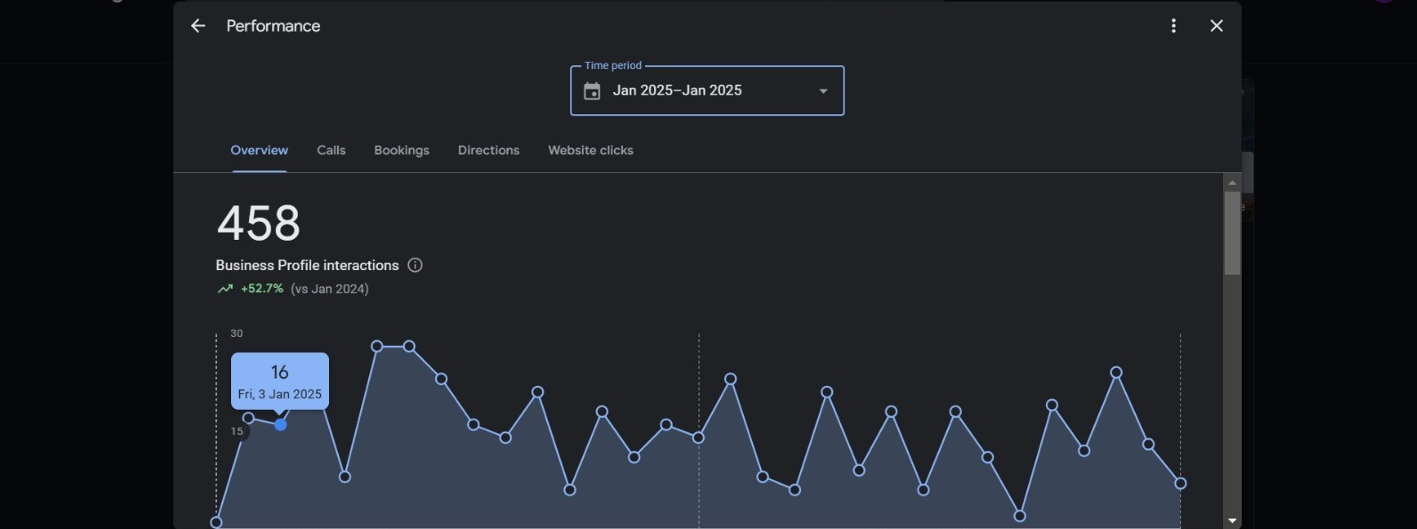Viewport: 1417px width, 529px height.
Task: Switch to the Calls tab
Action: click(x=331, y=150)
